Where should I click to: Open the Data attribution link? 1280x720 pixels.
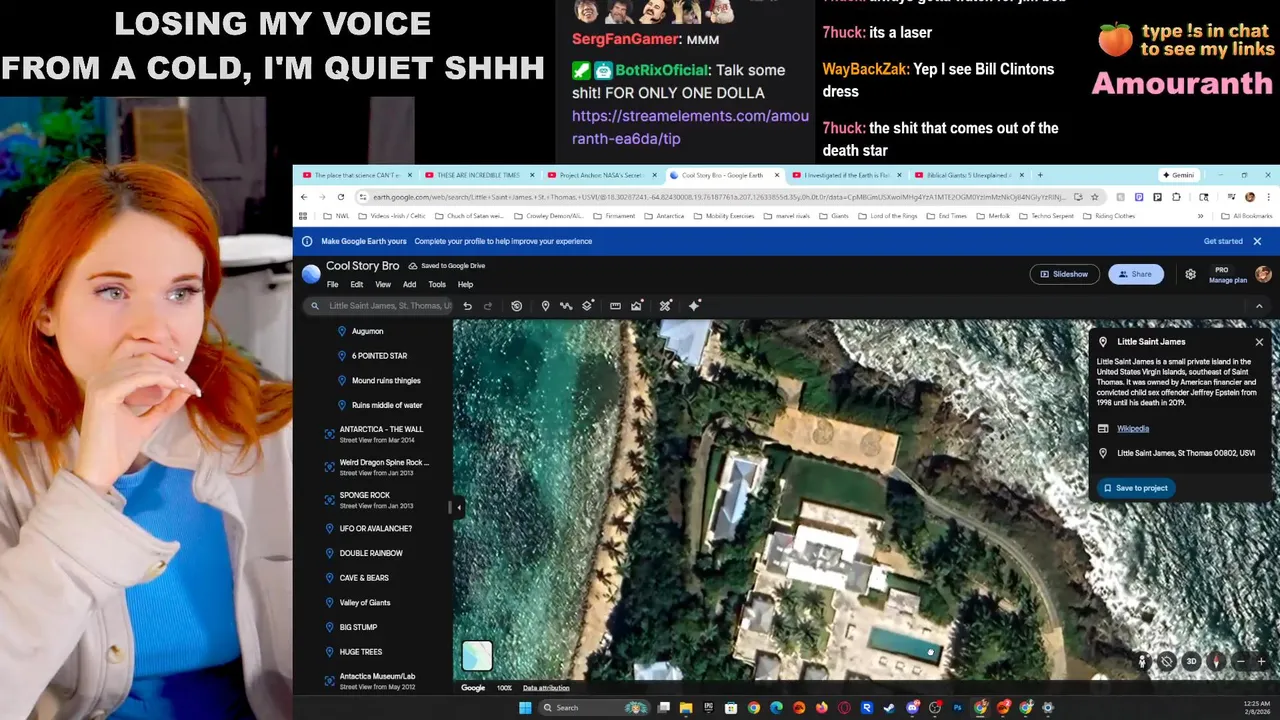click(x=545, y=688)
